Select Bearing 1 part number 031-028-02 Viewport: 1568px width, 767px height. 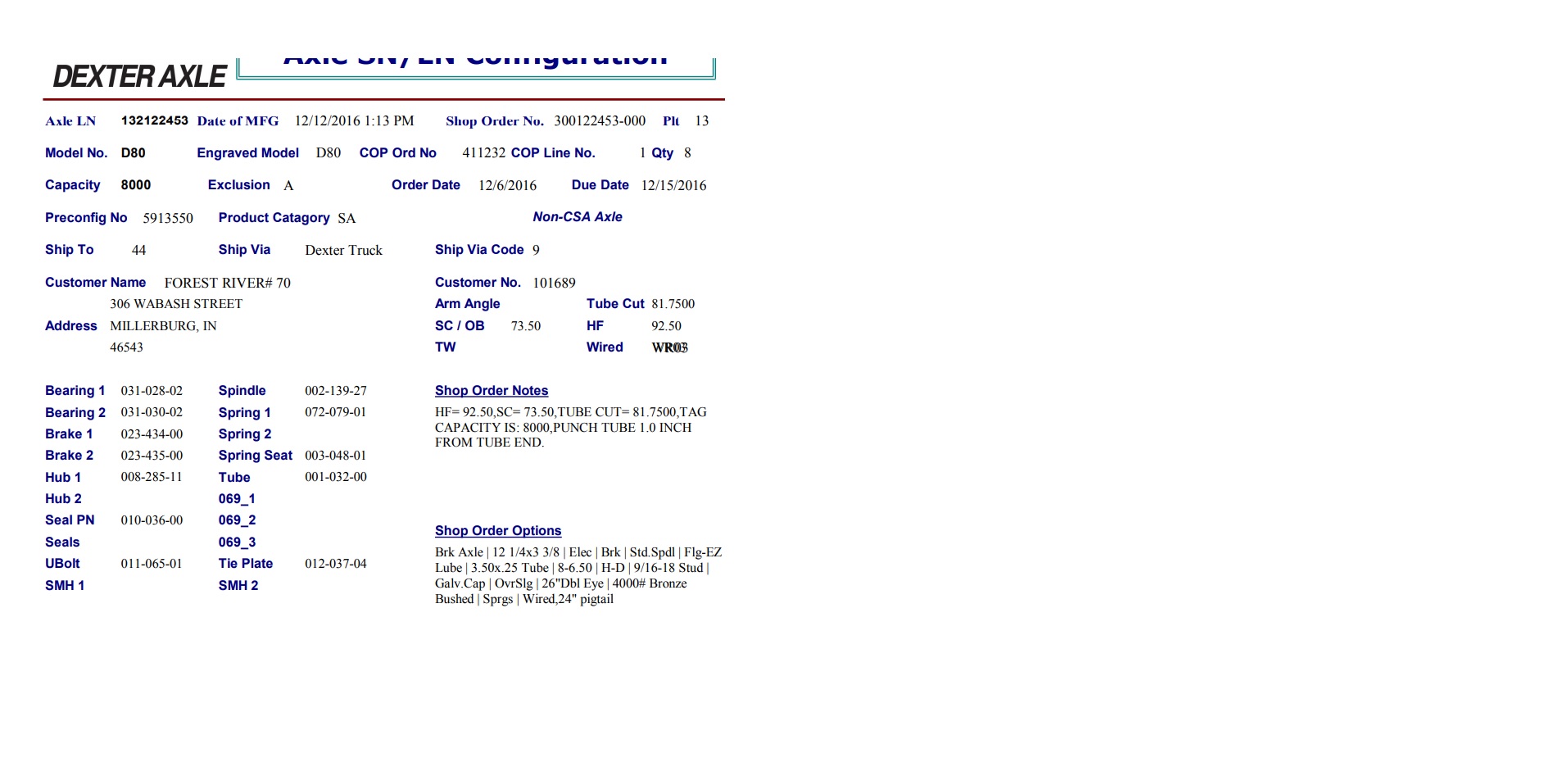tap(152, 391)
